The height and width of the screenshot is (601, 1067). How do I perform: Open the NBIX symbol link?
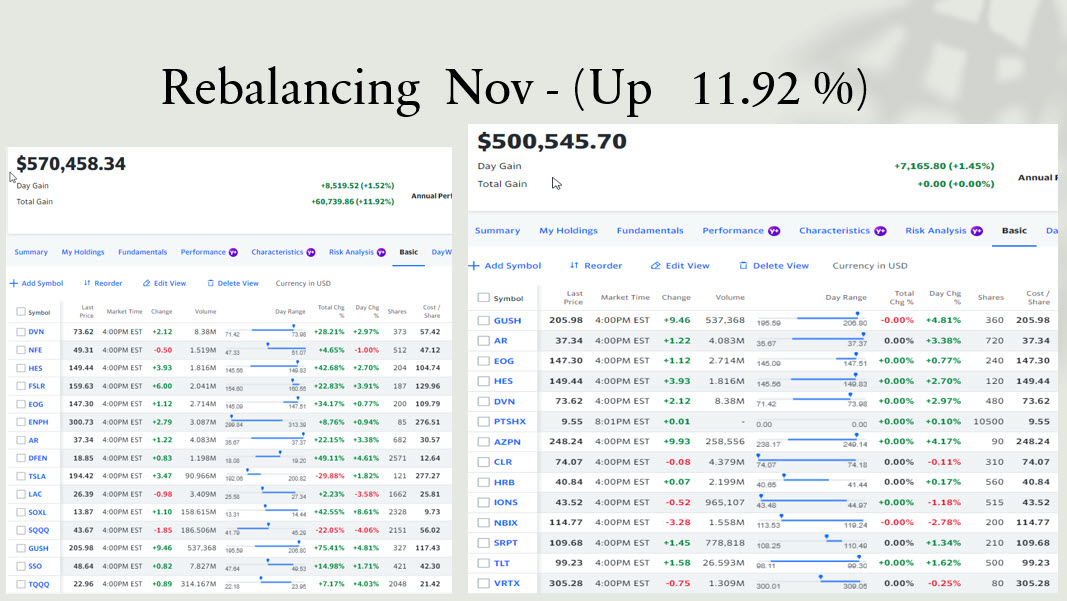pos(506,523)
